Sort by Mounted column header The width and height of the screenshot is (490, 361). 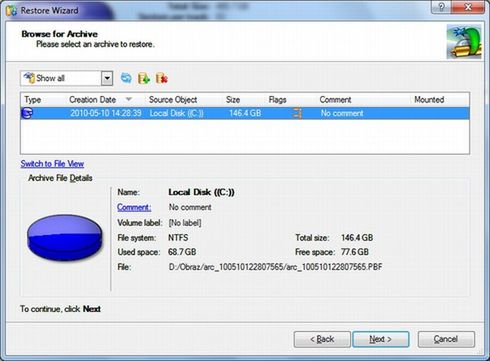(429, 100)
